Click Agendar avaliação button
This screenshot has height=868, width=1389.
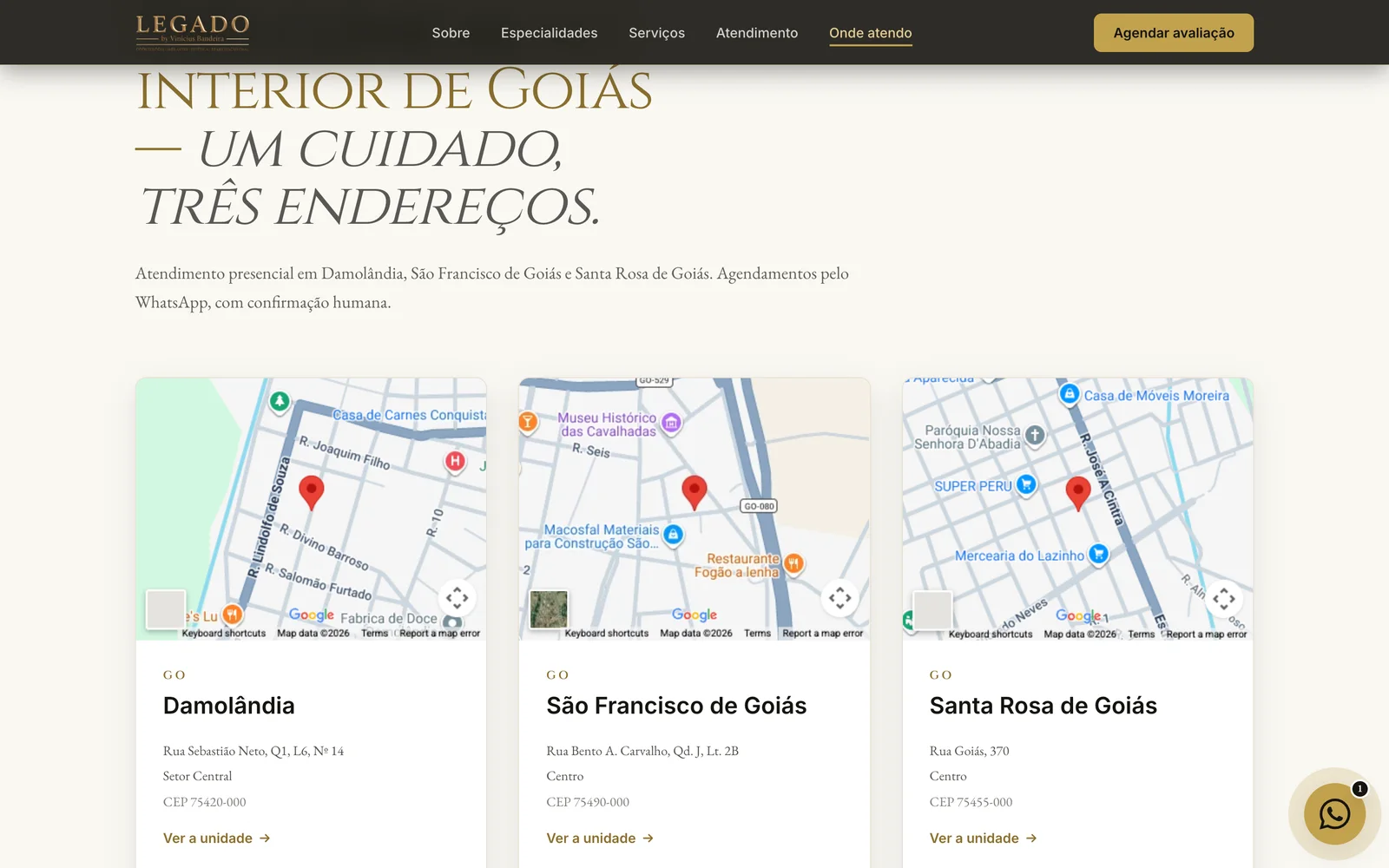(x=1173, y=33)
